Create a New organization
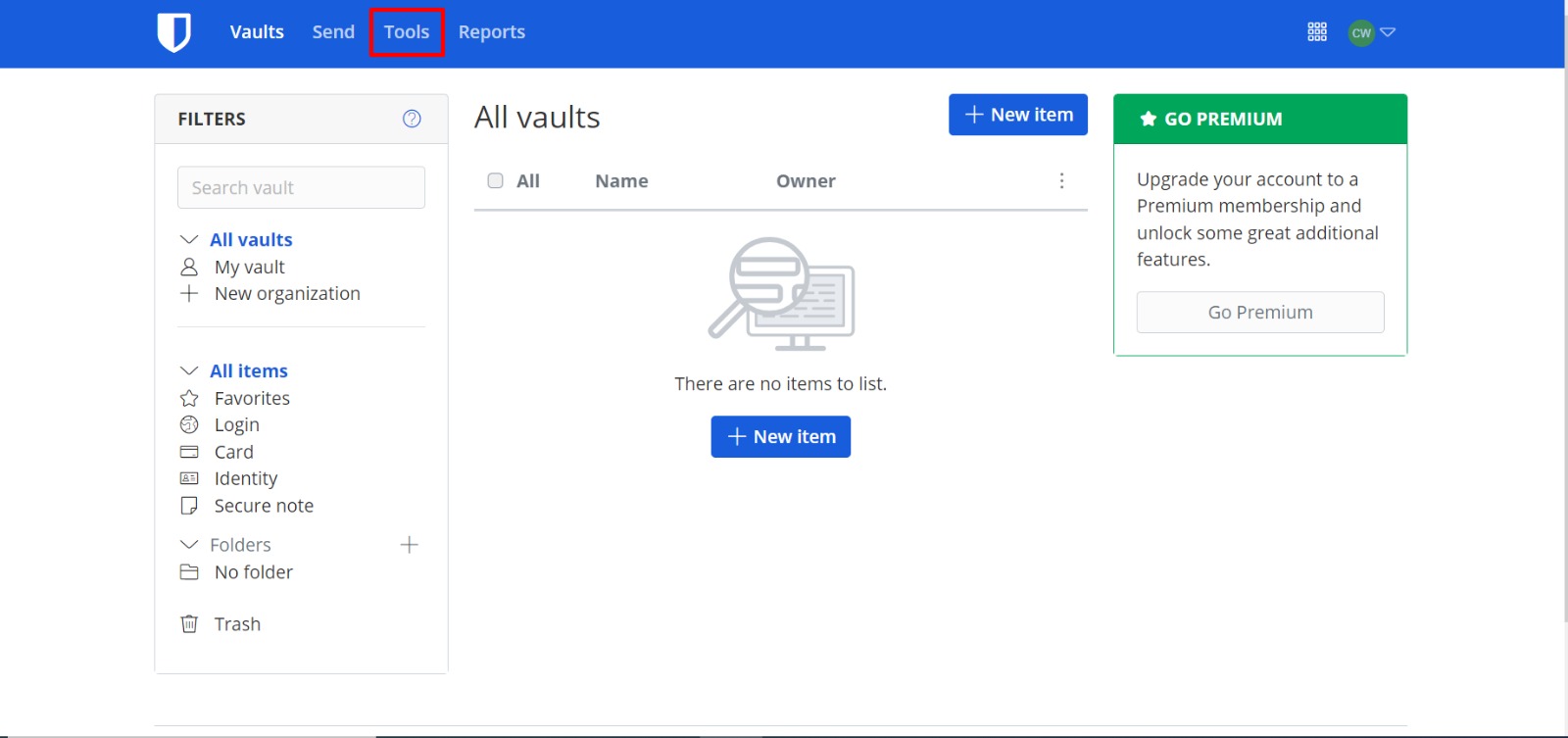This screenshot has height=738, width=1568. (287, 293)
